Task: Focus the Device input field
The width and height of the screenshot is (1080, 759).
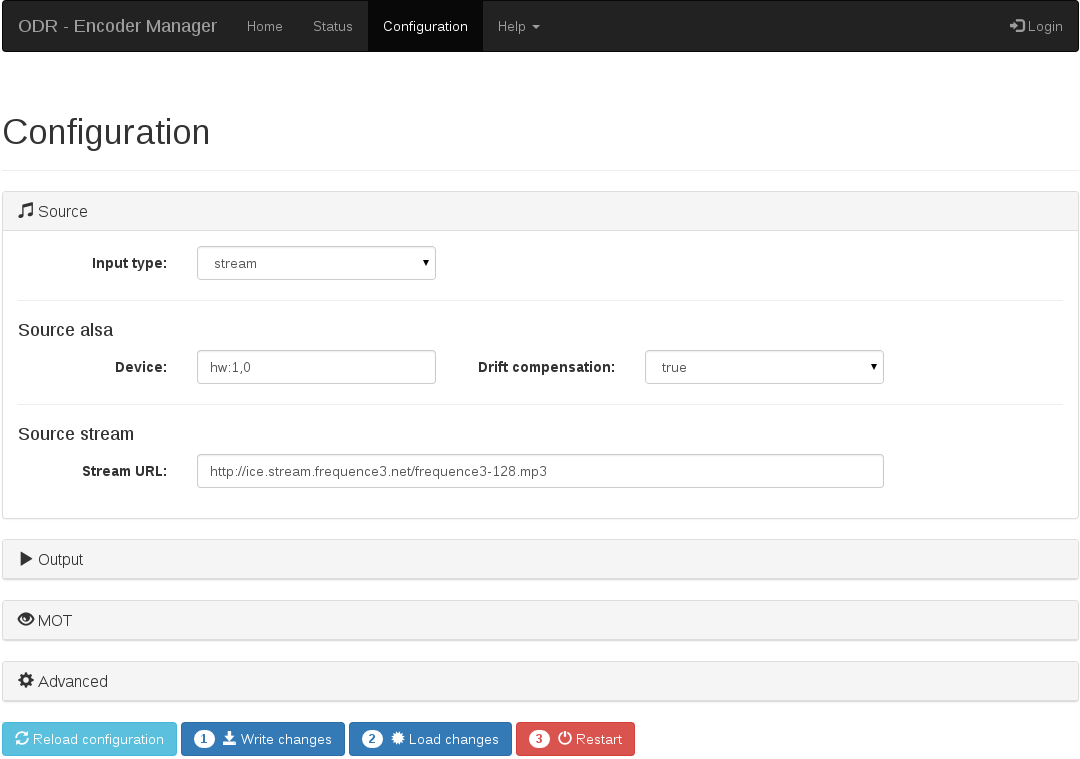Action: tap(316, 367)
